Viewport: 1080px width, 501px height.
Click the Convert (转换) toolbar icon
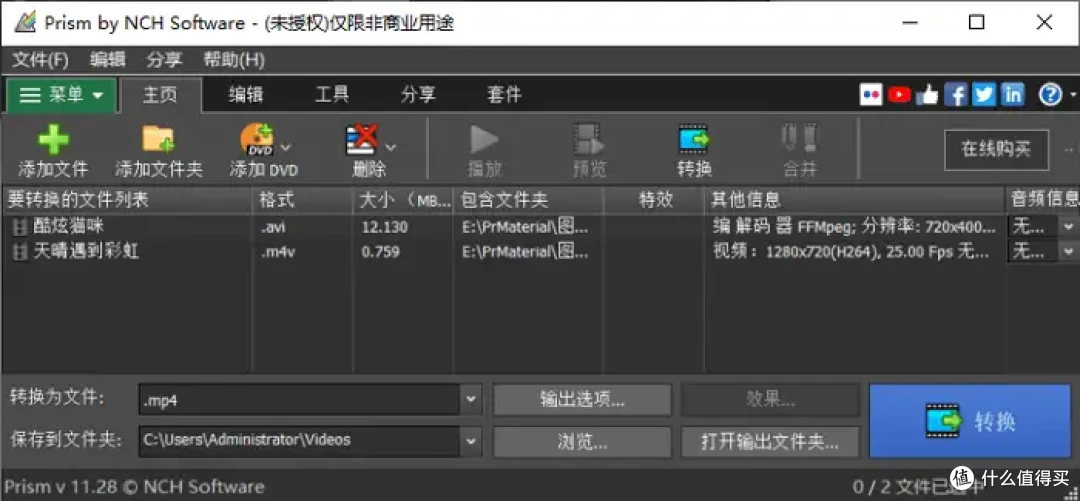[x=694, y=139]
